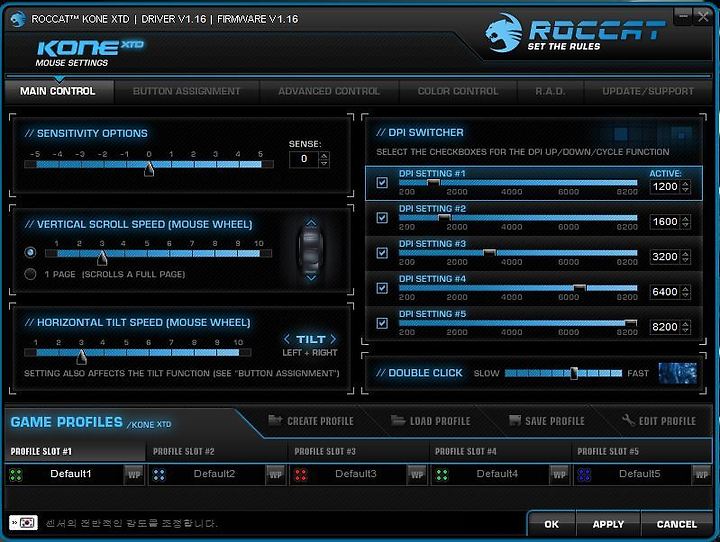This screenshot has height=542, width=720.
Task: Click the horizontal tilt speed slider handle
Action: coord(82,356)
